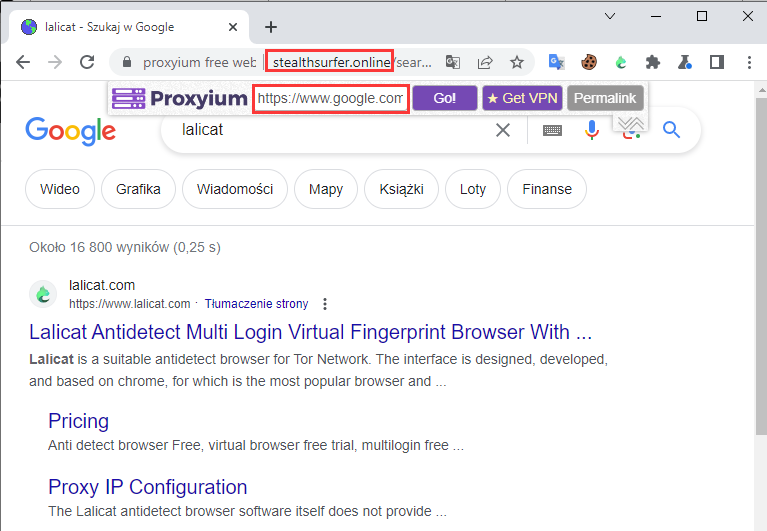Close the lalicat Google tab

click(x=233, y=27)
